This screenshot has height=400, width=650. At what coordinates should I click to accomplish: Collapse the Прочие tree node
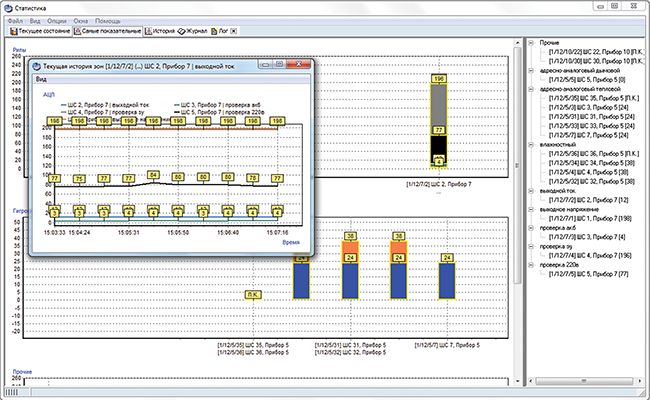point(530,43)
